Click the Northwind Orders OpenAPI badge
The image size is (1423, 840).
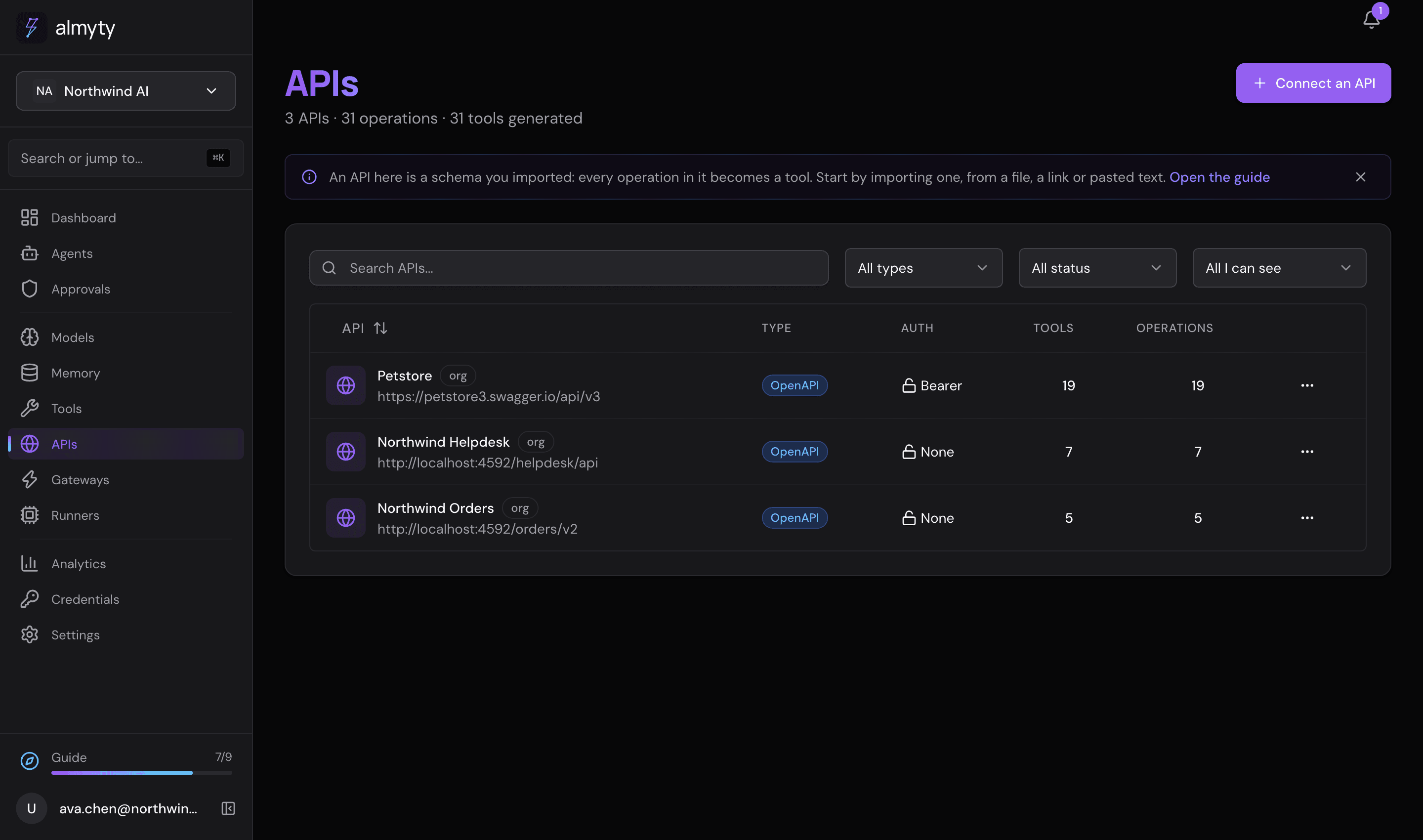pyautogui.click(x=794, y=518)
